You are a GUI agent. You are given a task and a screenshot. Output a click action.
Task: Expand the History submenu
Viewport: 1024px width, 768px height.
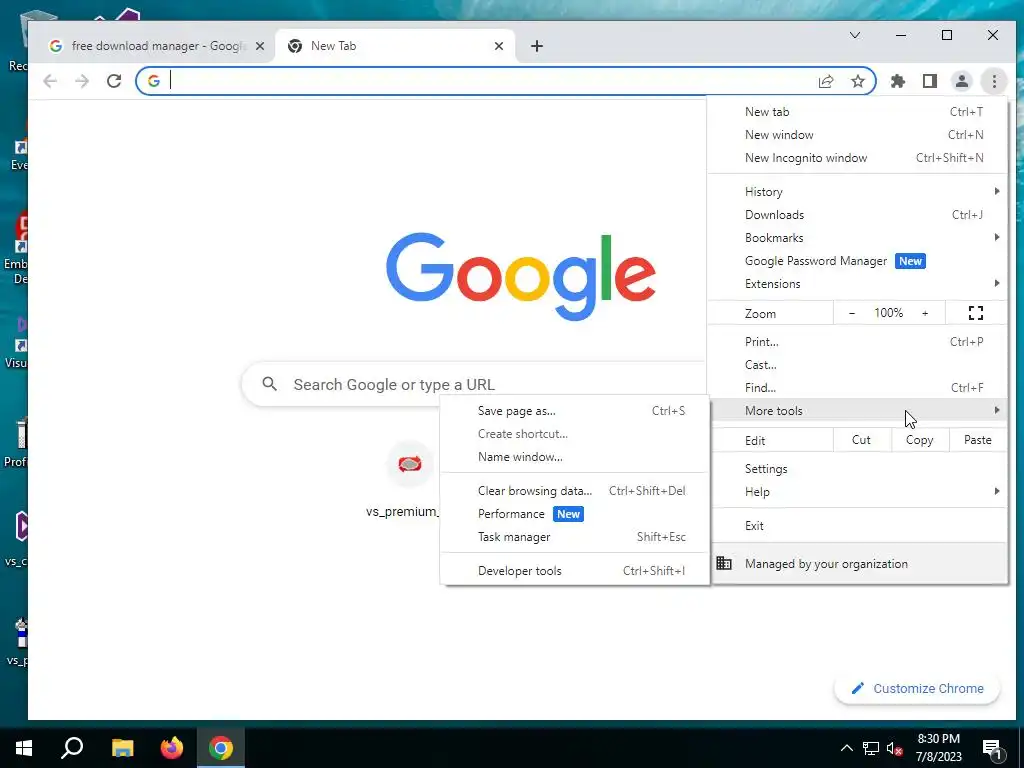tap(857, 191)
